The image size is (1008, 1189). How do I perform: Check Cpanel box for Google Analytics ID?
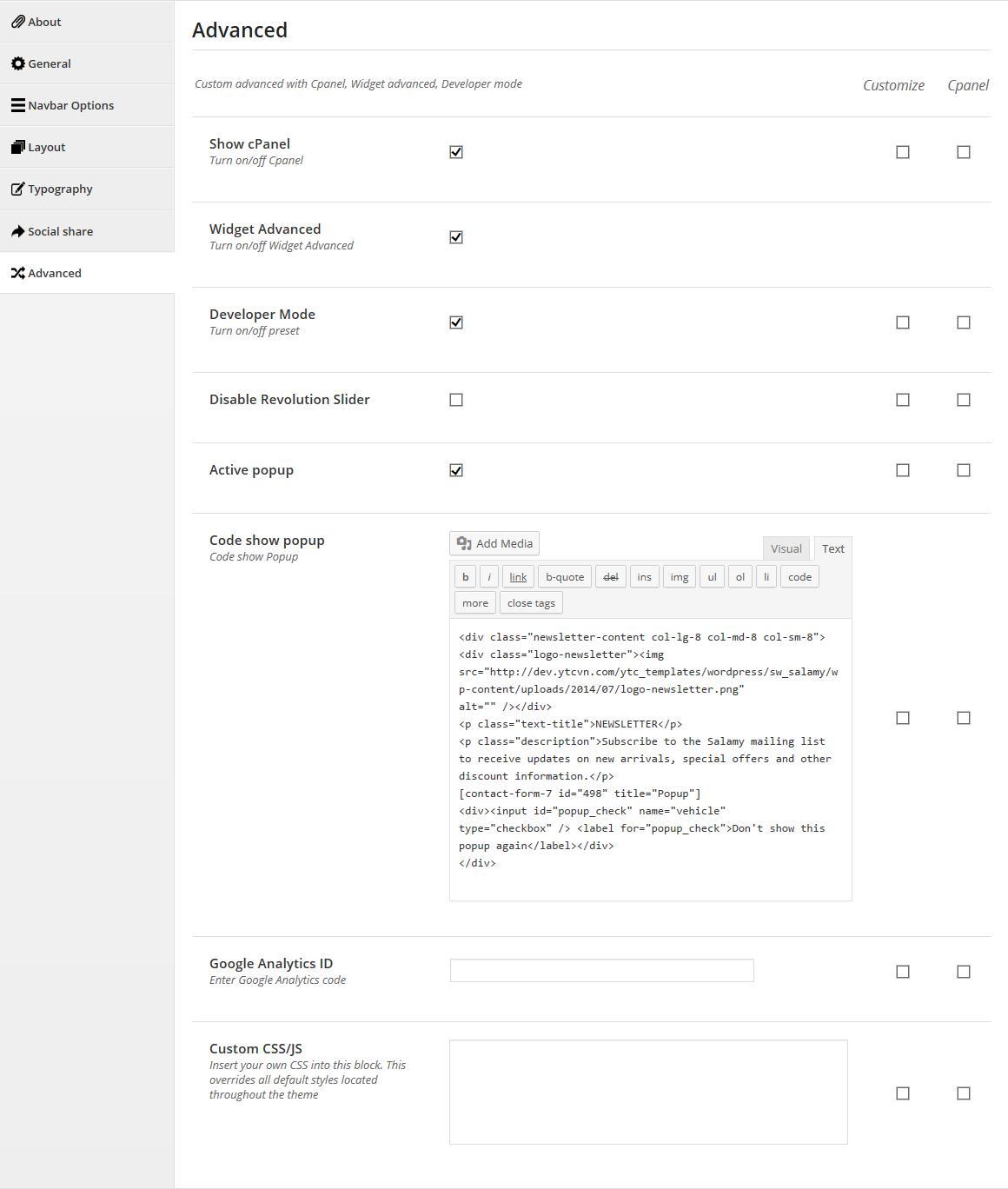964,972
